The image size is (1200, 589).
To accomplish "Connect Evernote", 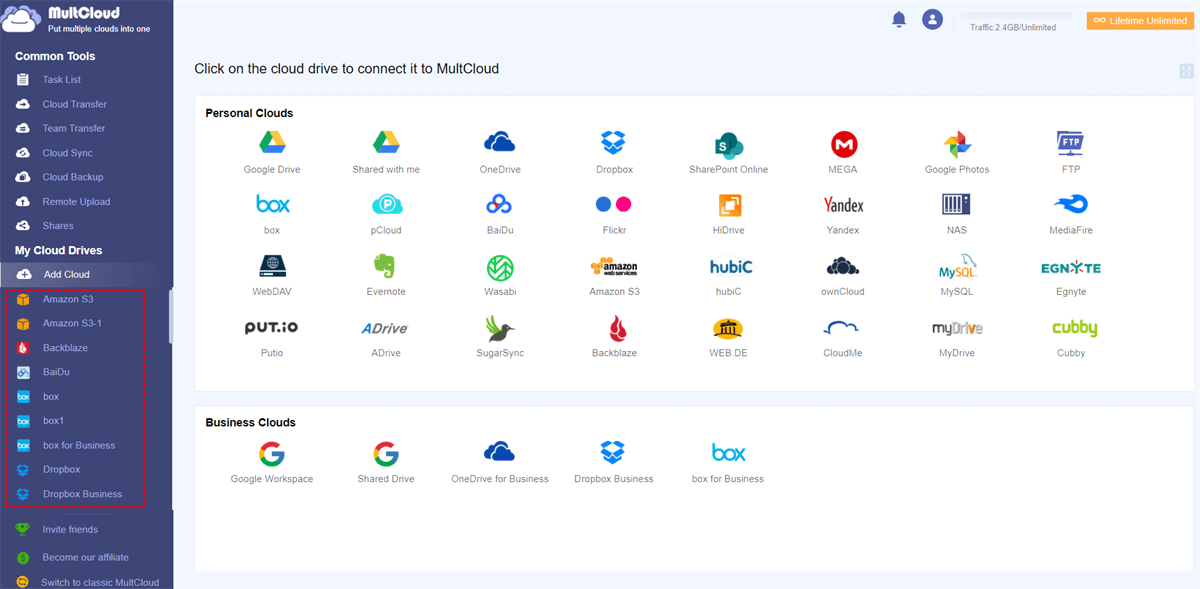I will click(386, 275).
